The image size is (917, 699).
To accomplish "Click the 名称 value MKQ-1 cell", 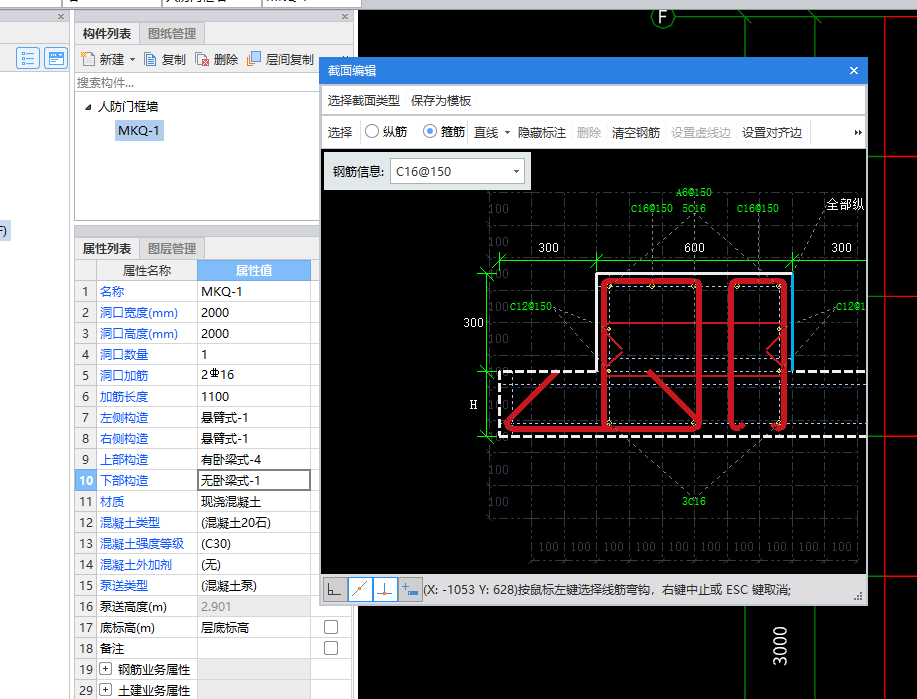I will point(254,291).
